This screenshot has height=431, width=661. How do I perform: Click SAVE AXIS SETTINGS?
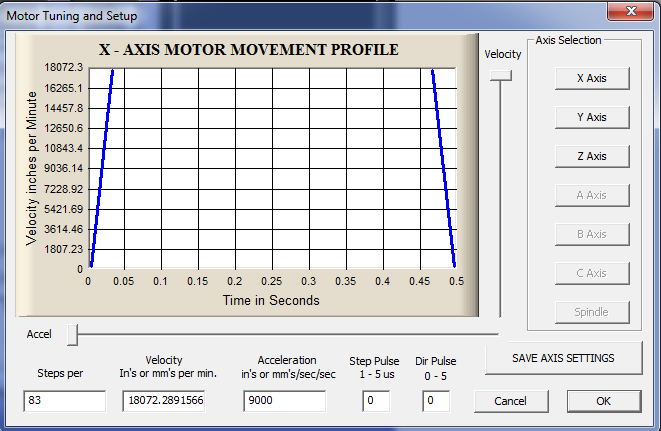tap(564, 358)
